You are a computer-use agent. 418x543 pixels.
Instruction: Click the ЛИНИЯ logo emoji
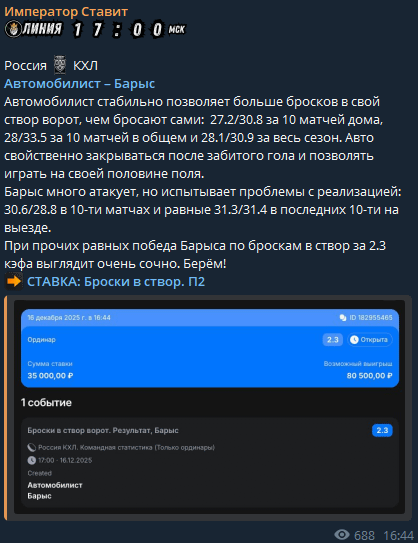(x=34, y=29)
